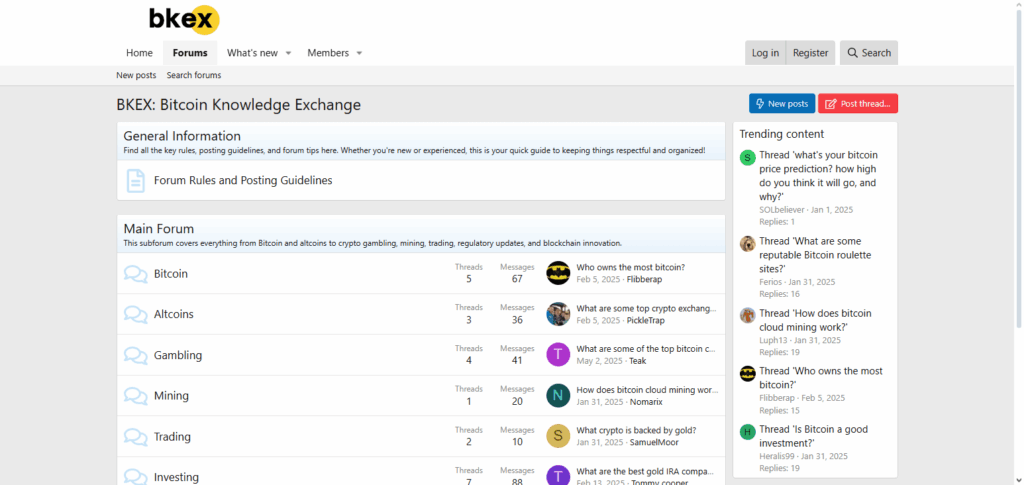Screen dimensions: 1024x485
Task: Open Forum Rules and Posting Guidelines link
Action: coord(243,181)
